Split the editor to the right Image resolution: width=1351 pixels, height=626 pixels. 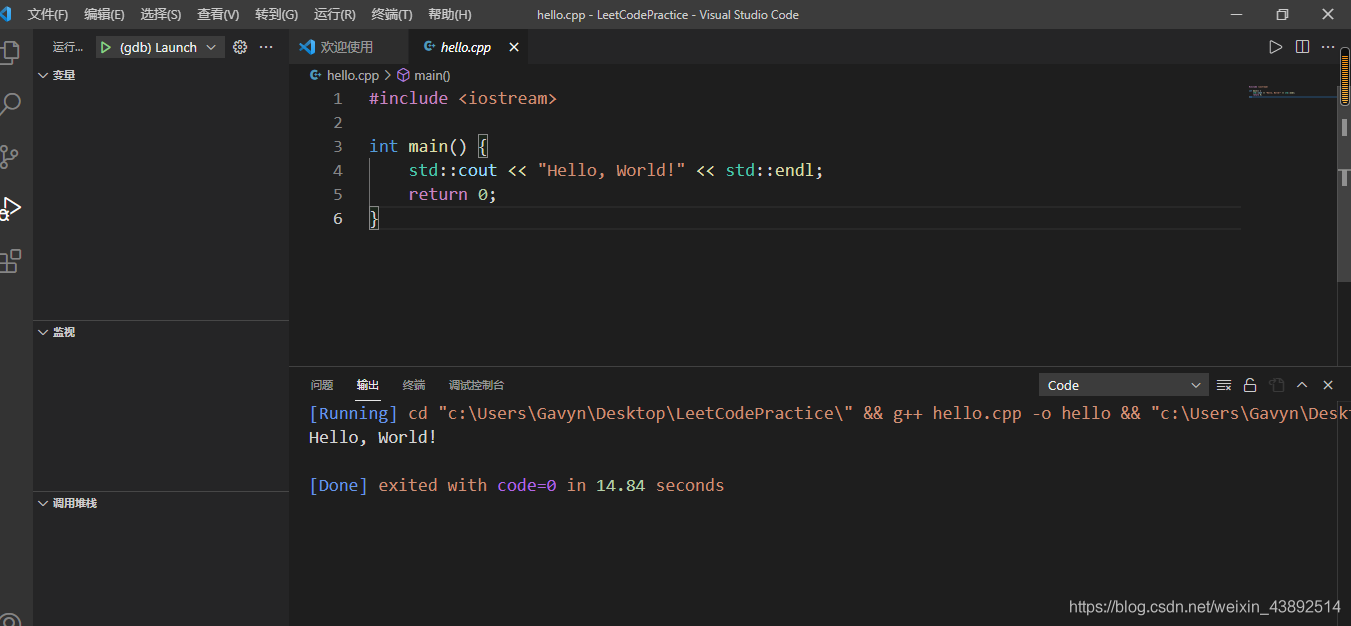pos(1302,47)
